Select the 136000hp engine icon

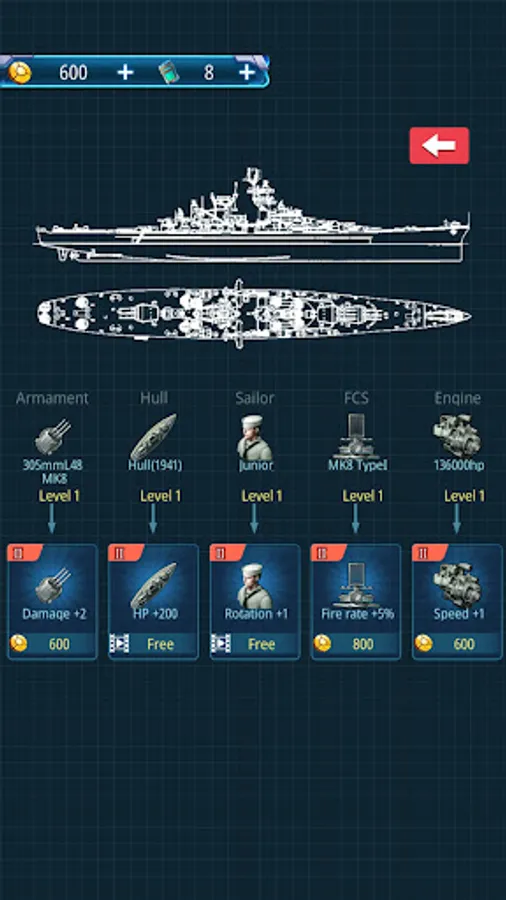pos(457,436)
